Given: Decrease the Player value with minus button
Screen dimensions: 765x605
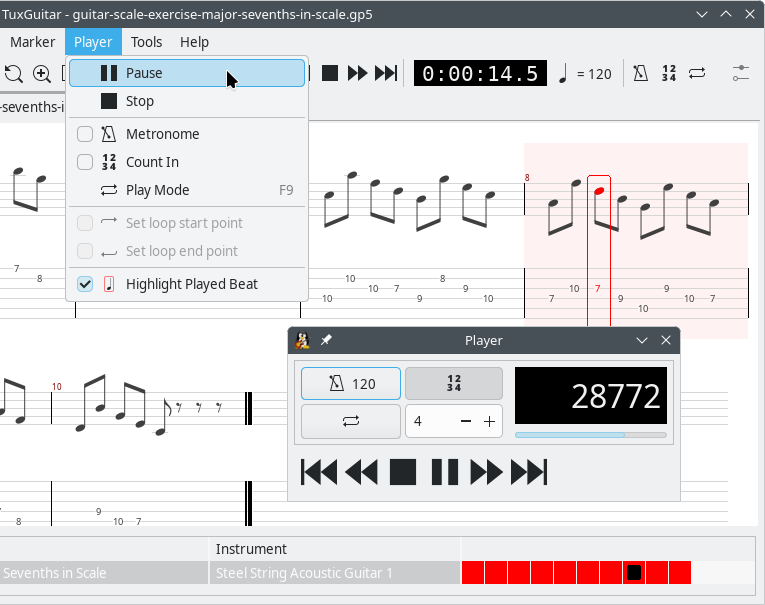Looking at the screenshot, I should [465, 422].
